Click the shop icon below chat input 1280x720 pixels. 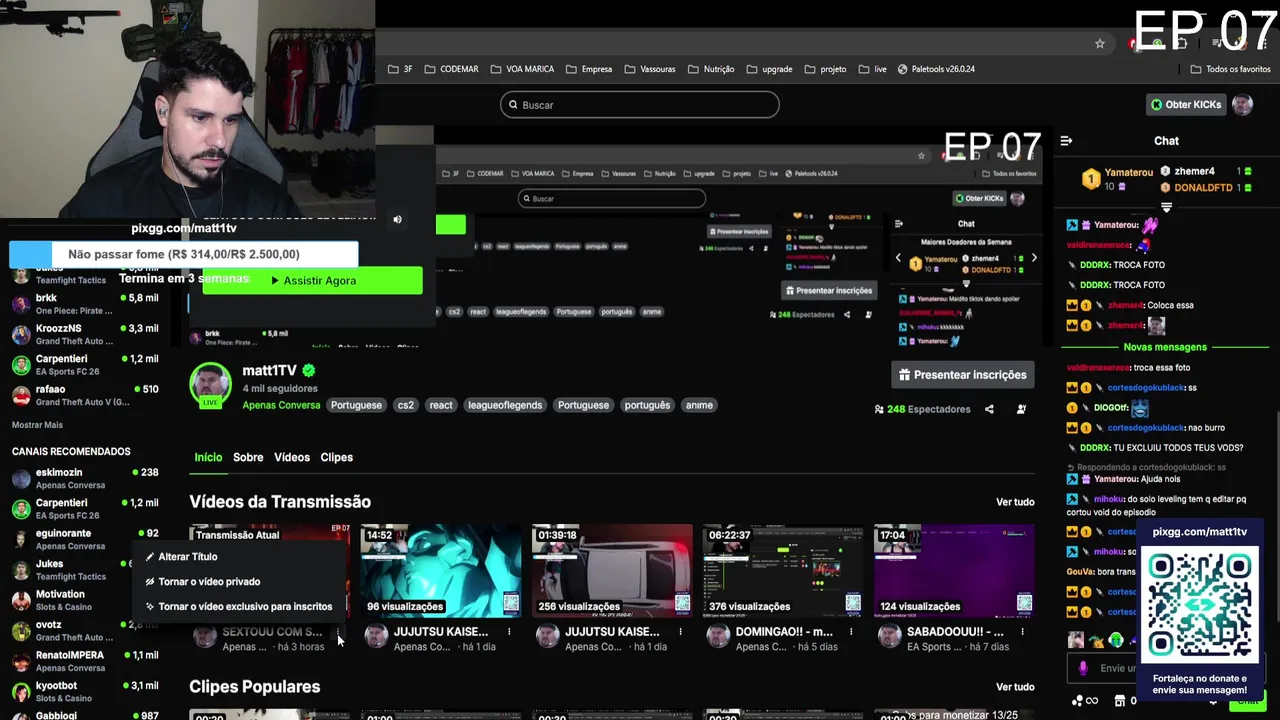click(x=1120, y=700)
